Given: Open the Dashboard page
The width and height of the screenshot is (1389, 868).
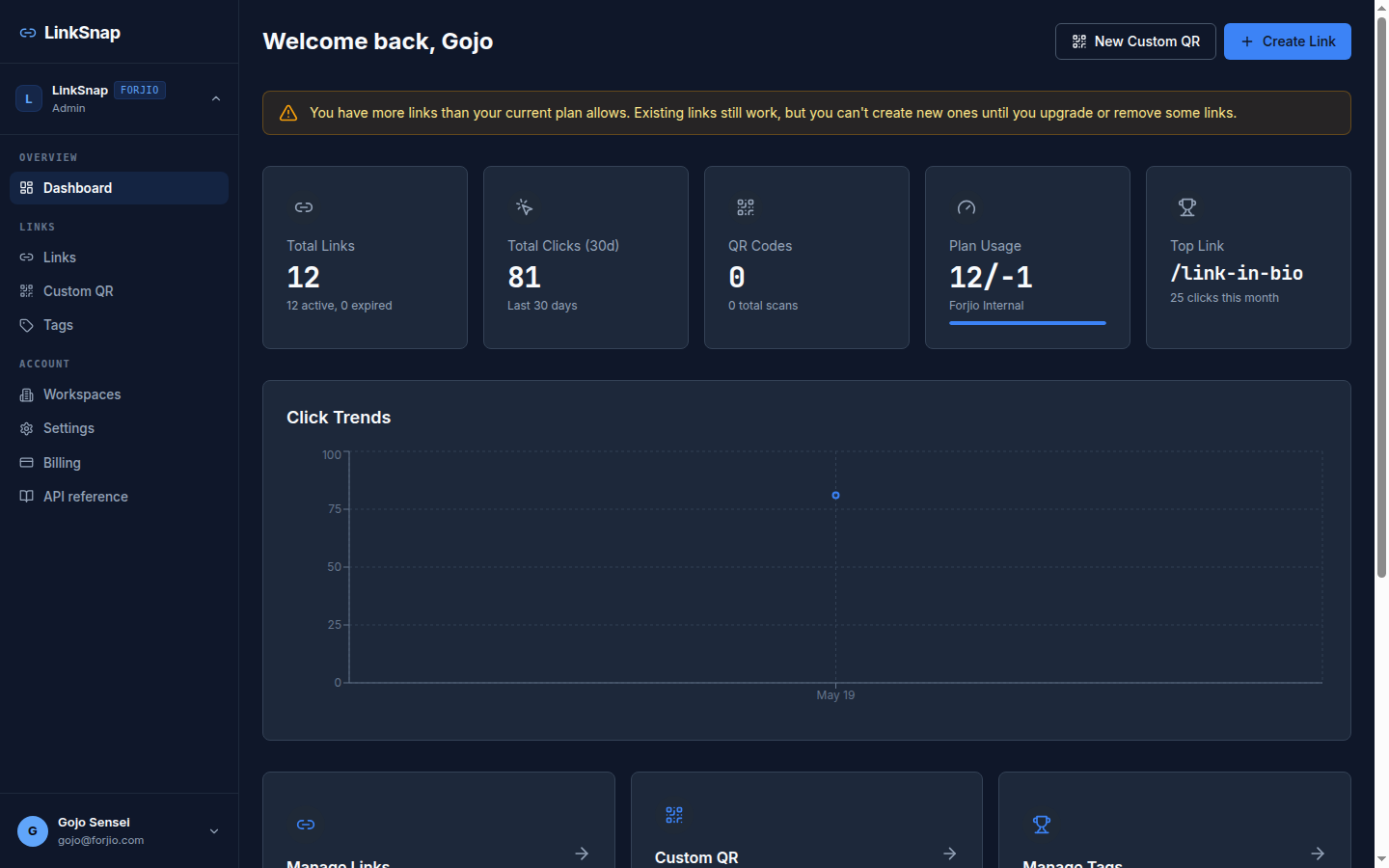Looking at the screenshot, I should (119, 188).
